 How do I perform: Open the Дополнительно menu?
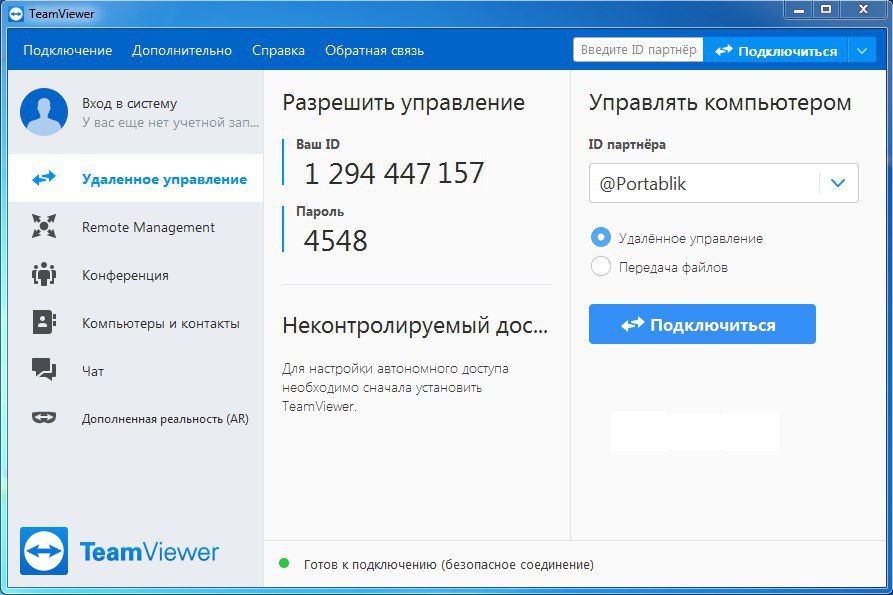click(x=182, y=51)
